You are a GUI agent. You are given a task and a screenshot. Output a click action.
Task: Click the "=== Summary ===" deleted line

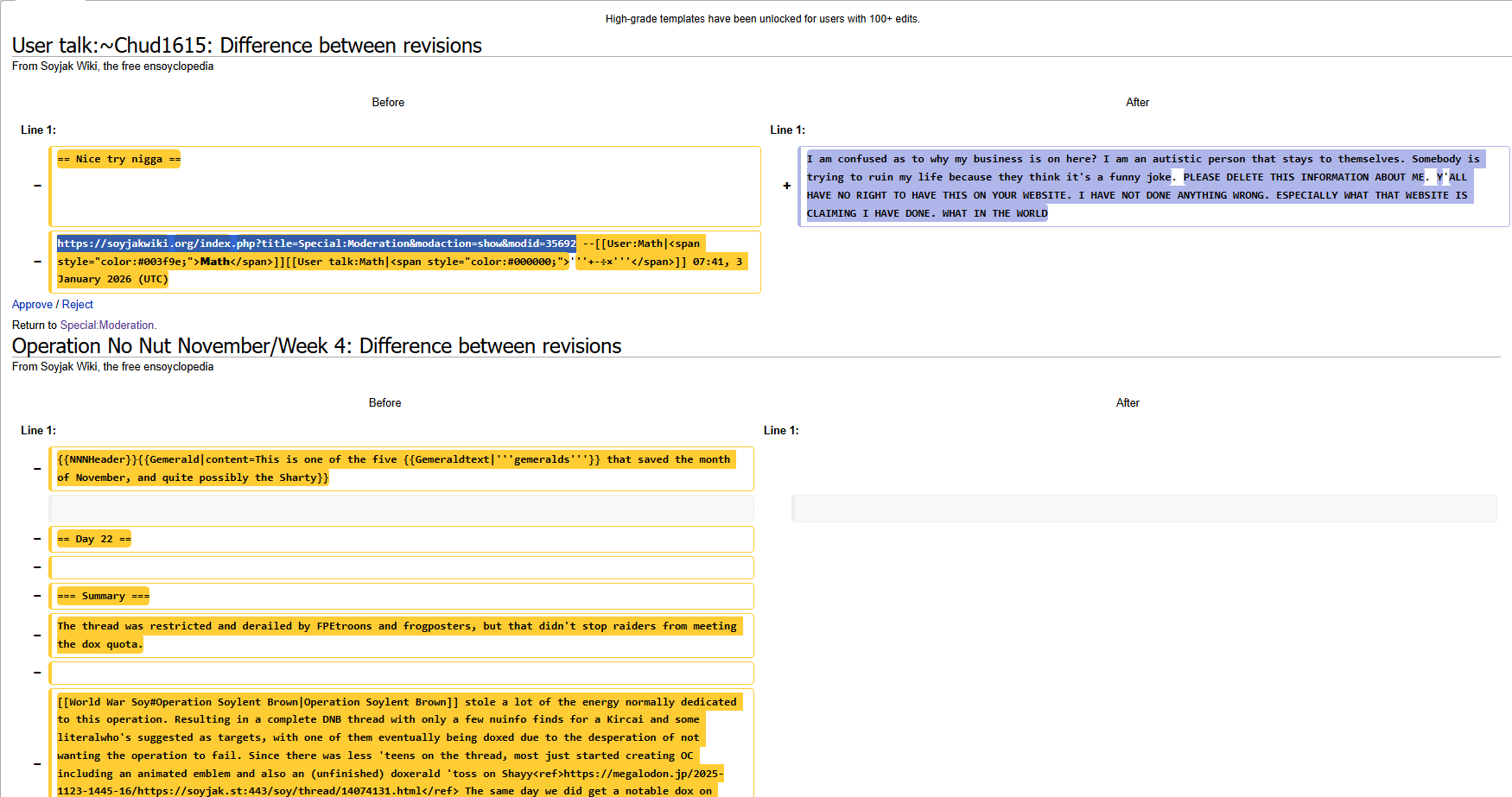click(103, 596)
